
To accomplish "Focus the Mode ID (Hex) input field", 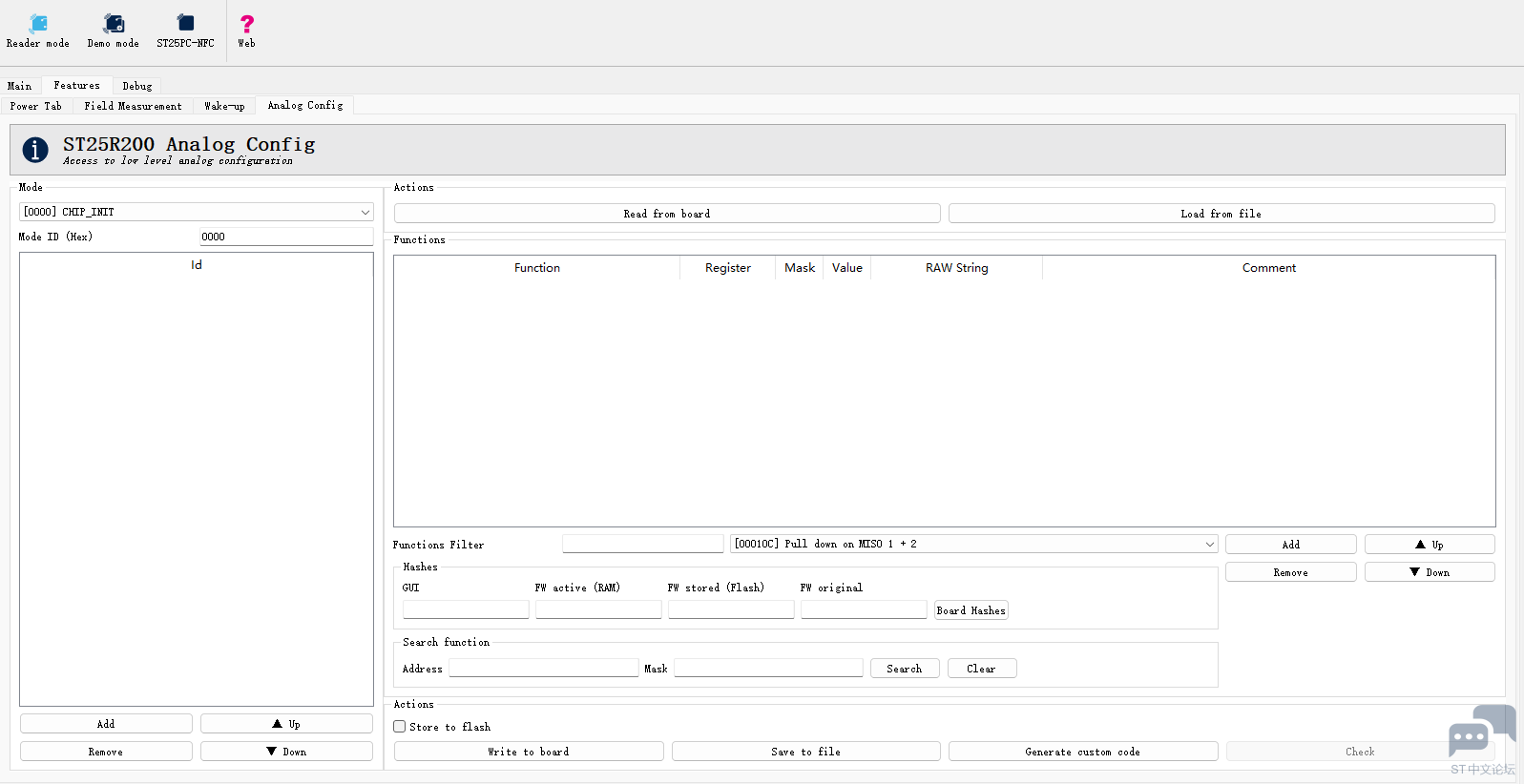I will (286, 237).
